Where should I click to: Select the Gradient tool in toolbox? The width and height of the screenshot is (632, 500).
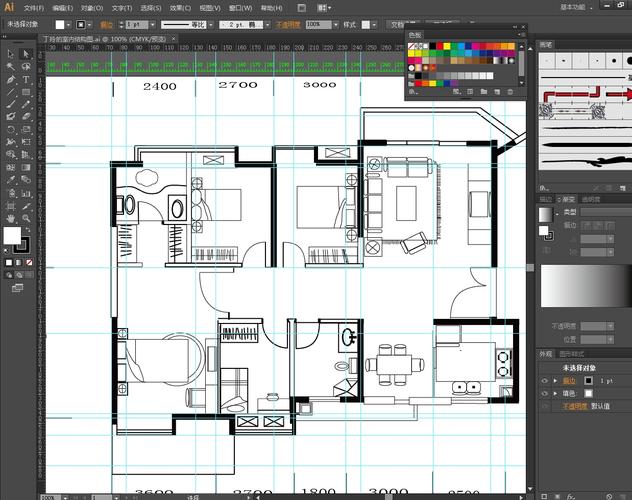[26, 167]
